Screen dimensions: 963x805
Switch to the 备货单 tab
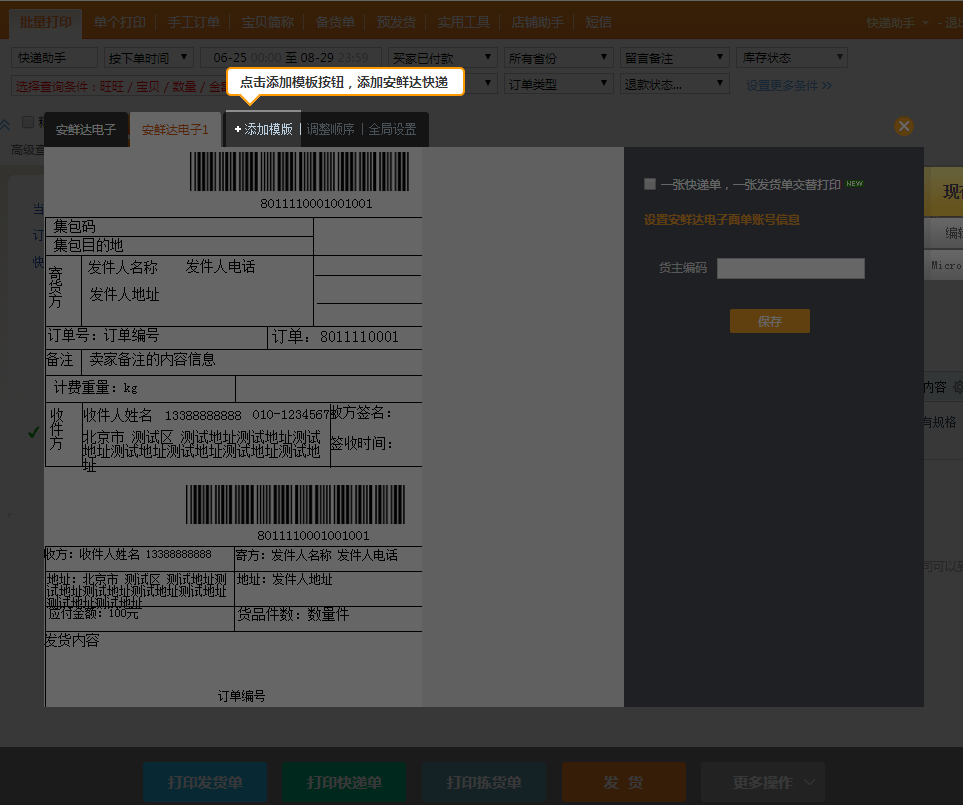click(x=335, y=22)
